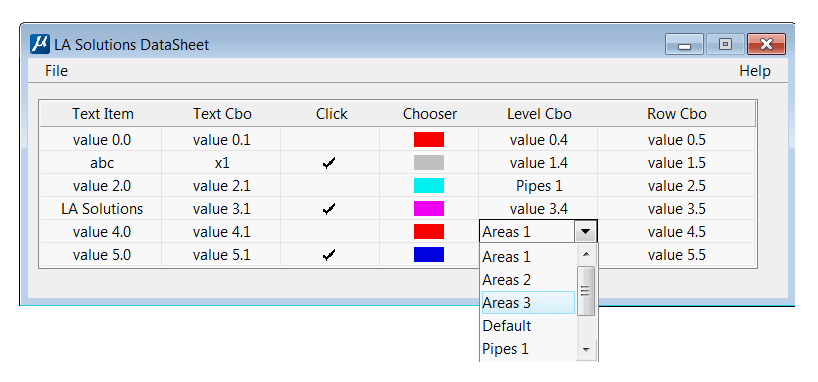Choose Default from the level list
This screenshot has height=382, width=818.
pos(528,326)
